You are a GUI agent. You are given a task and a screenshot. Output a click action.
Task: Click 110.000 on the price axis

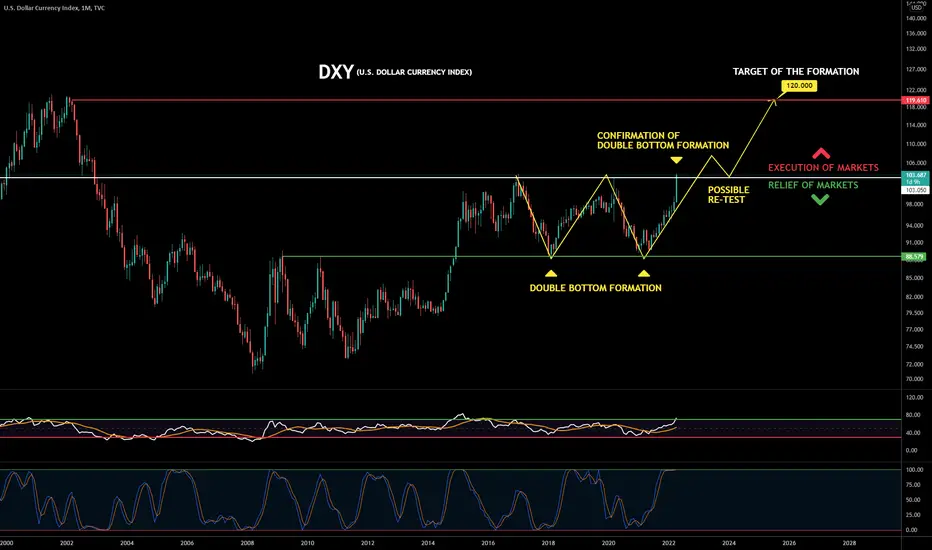pyautogui.click(x=916, y=144)
